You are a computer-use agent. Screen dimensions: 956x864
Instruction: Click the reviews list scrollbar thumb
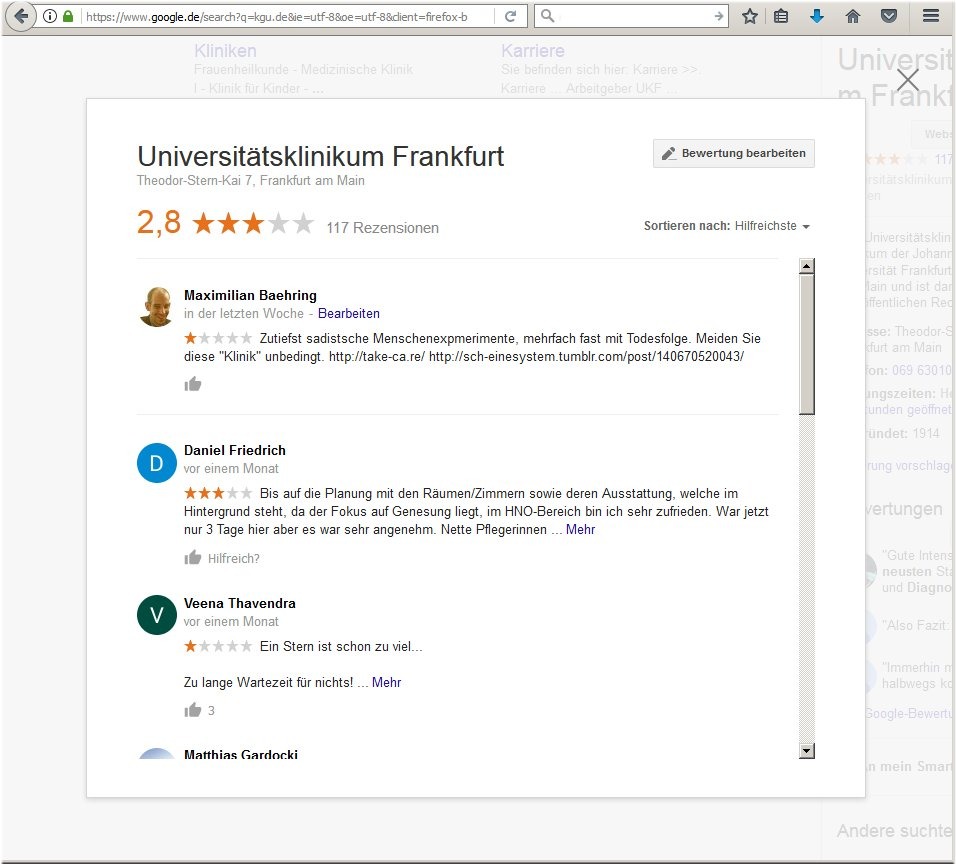pos(807,344)
